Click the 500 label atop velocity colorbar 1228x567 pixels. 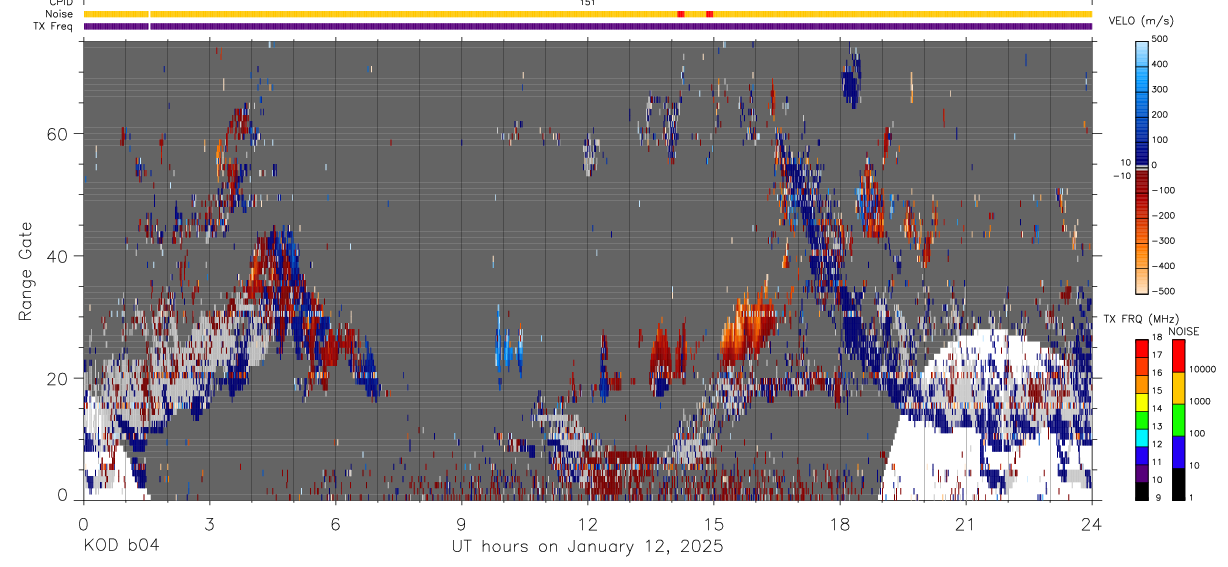1160,39
